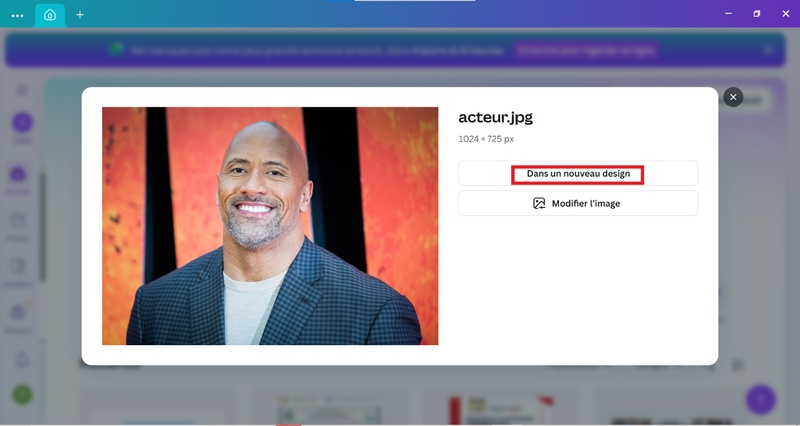Open a new tab with plus icon
The width and height of the screenshot is (800, 426).
click(x=80, y=15)
